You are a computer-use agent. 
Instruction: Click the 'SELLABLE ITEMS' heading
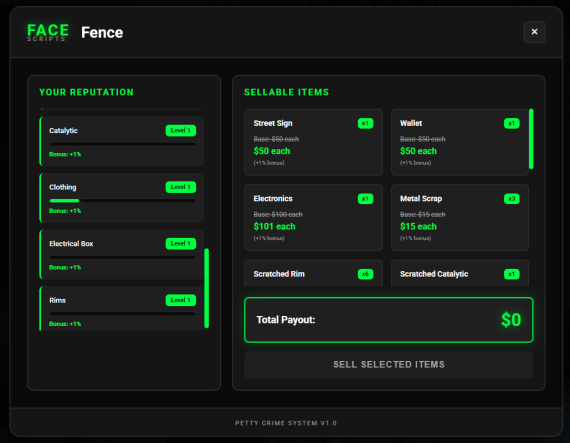pos(286,92)
